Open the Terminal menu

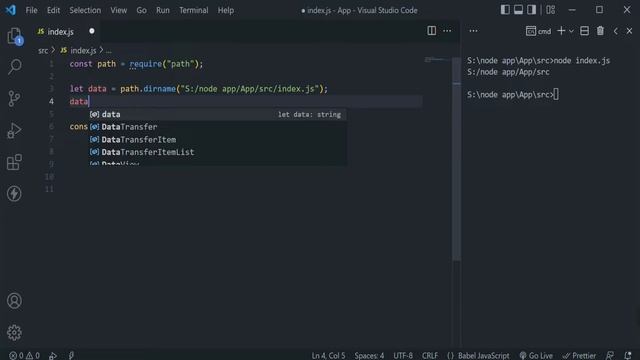(x=193, y=10)
